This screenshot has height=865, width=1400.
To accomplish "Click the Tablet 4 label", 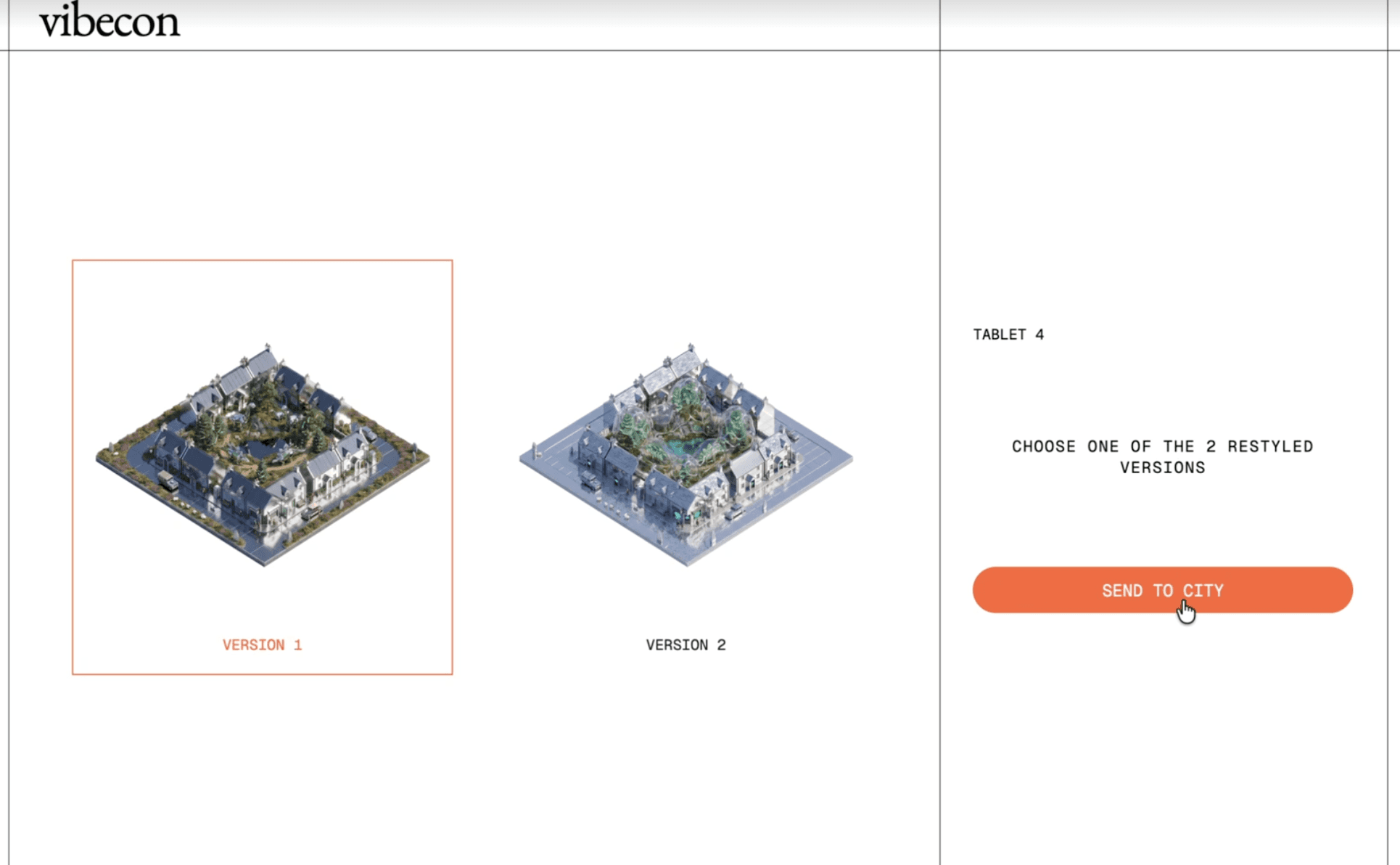I will pos(1008,335).
